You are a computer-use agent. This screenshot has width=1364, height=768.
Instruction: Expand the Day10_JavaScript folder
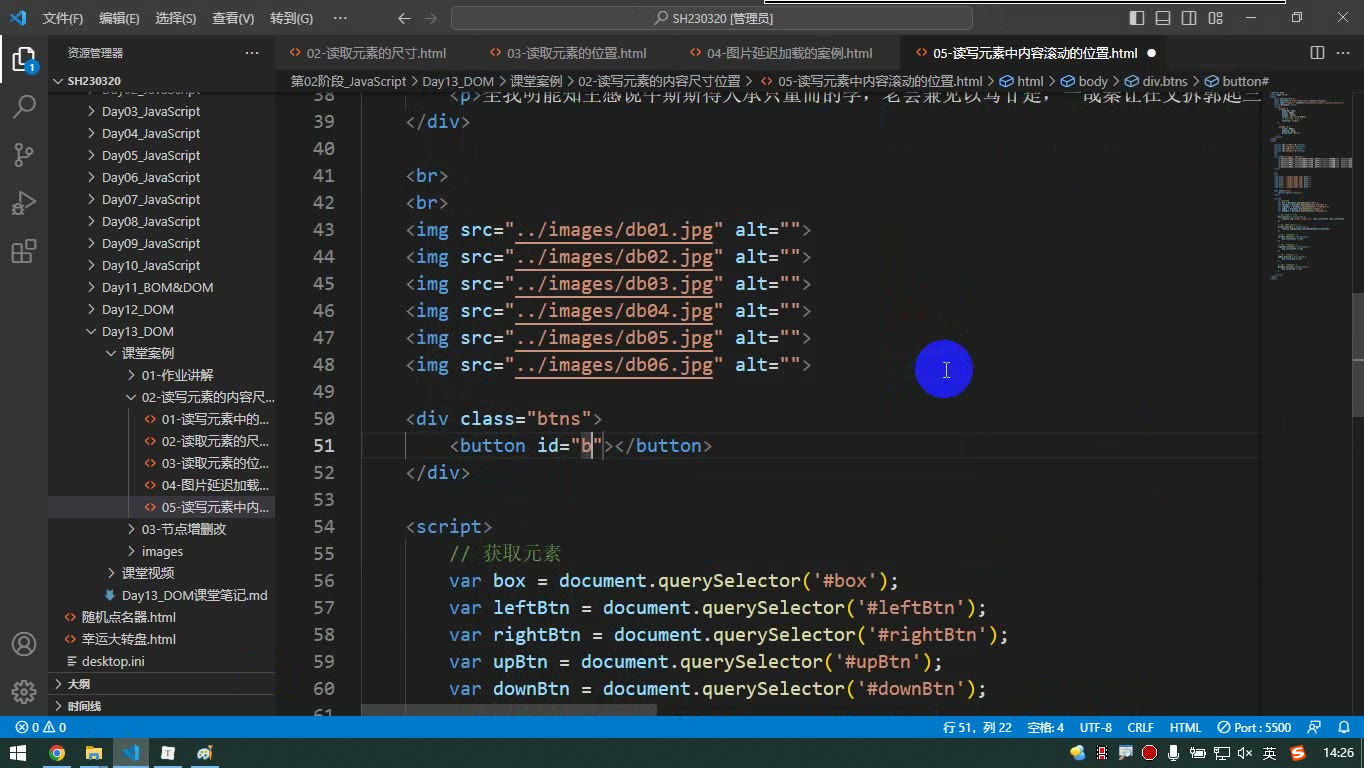coord(150,265)
